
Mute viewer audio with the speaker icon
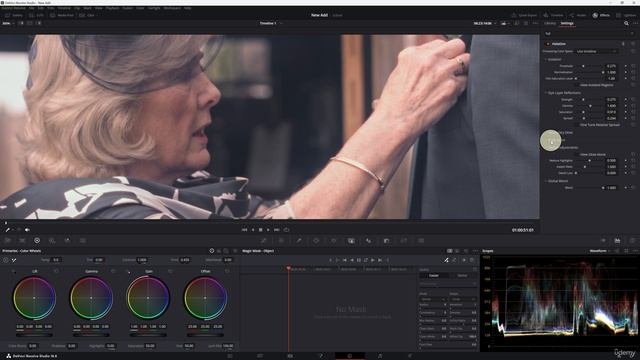pos(27,230)
